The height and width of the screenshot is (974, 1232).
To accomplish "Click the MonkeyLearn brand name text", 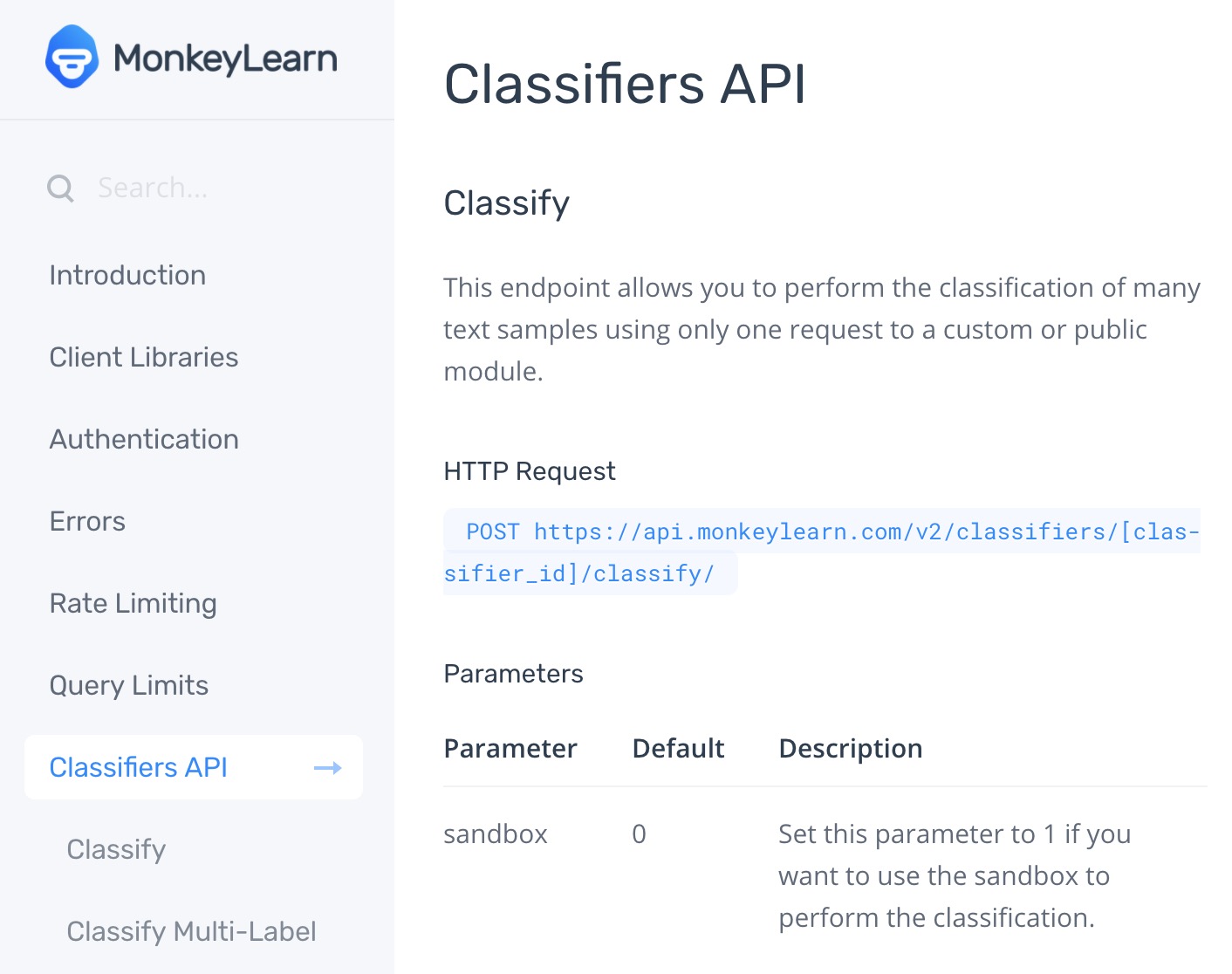I will click(225, 58).
